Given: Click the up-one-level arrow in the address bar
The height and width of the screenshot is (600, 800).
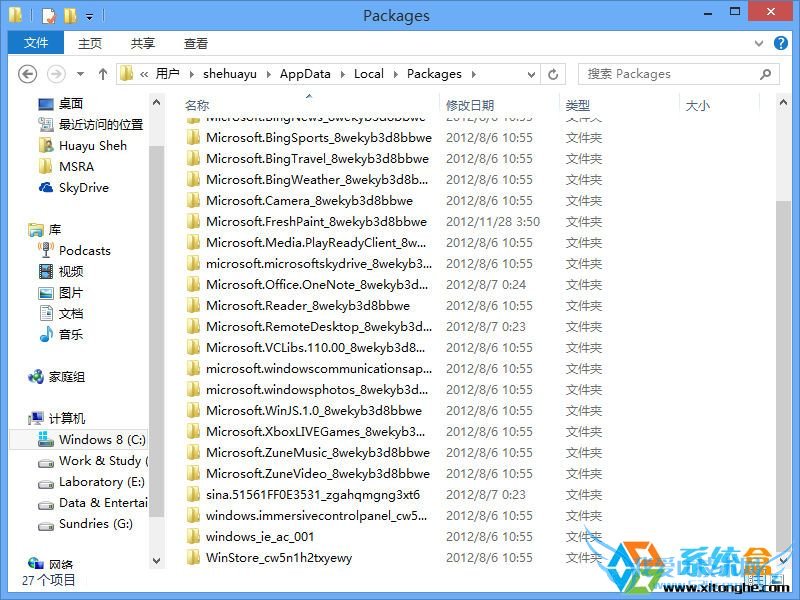Looking at the screenshot, I should 103,74.
